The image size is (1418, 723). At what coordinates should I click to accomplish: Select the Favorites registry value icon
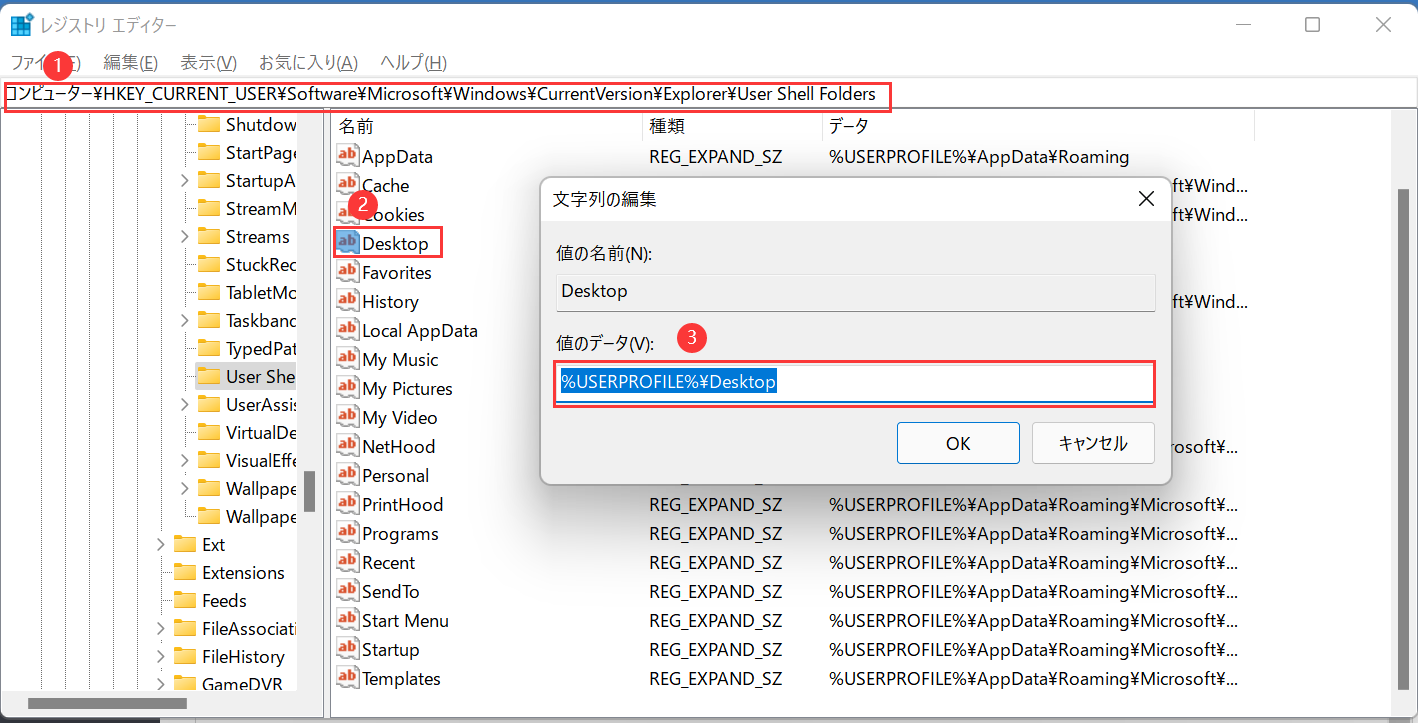point(347,272)
